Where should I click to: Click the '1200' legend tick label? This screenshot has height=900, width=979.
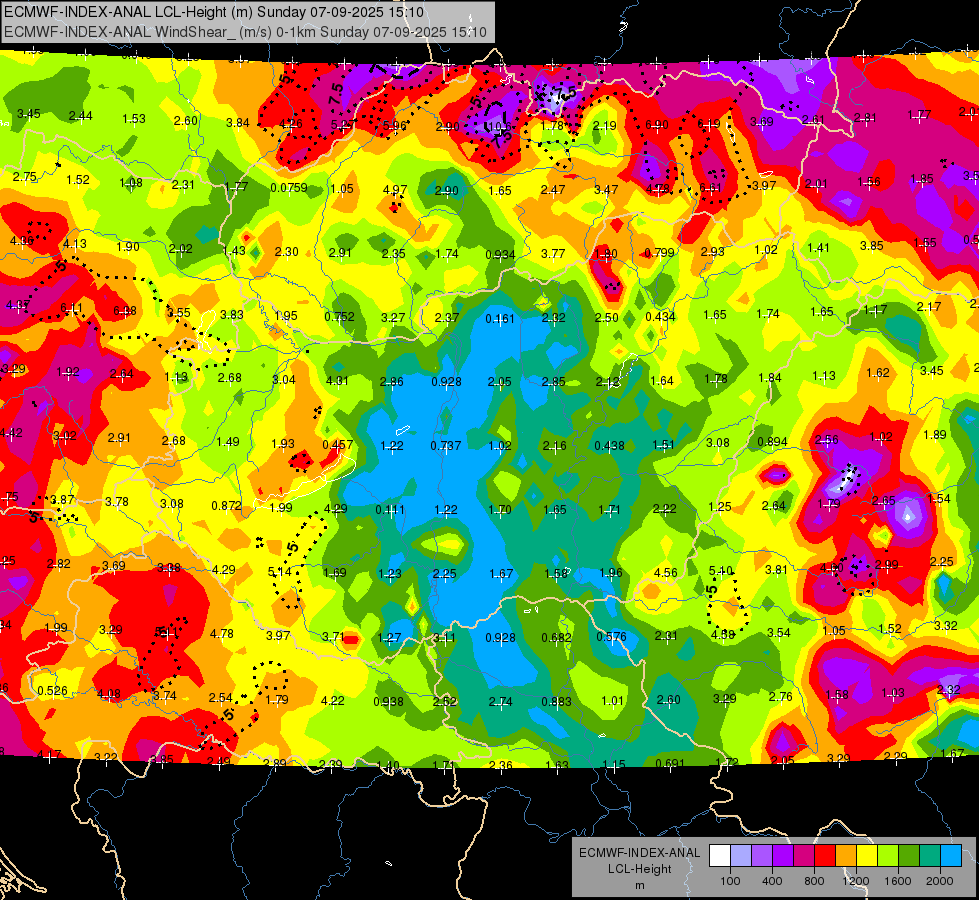tap(856, 881)
